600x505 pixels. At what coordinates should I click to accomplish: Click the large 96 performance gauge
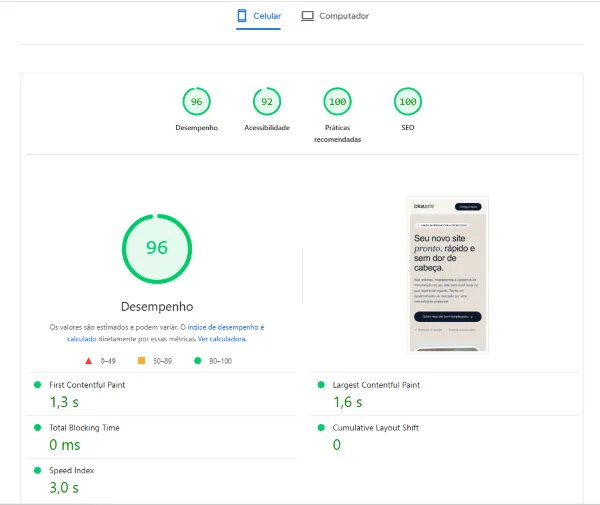(157, 249)
